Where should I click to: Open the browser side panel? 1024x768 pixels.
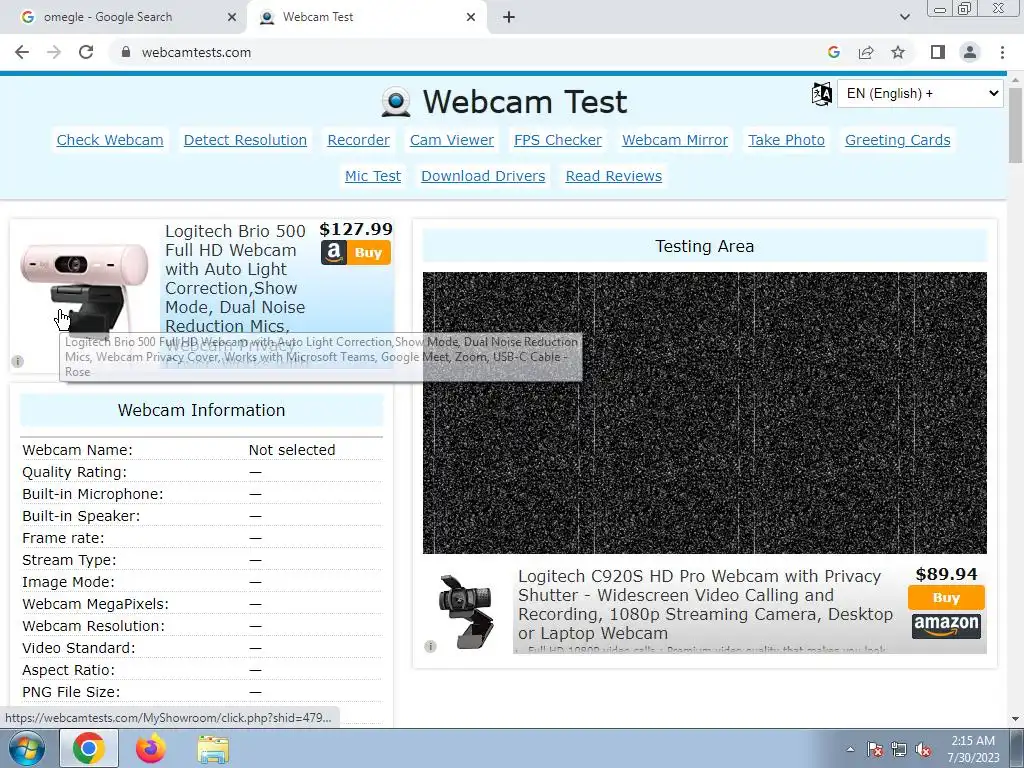(938, 52)
